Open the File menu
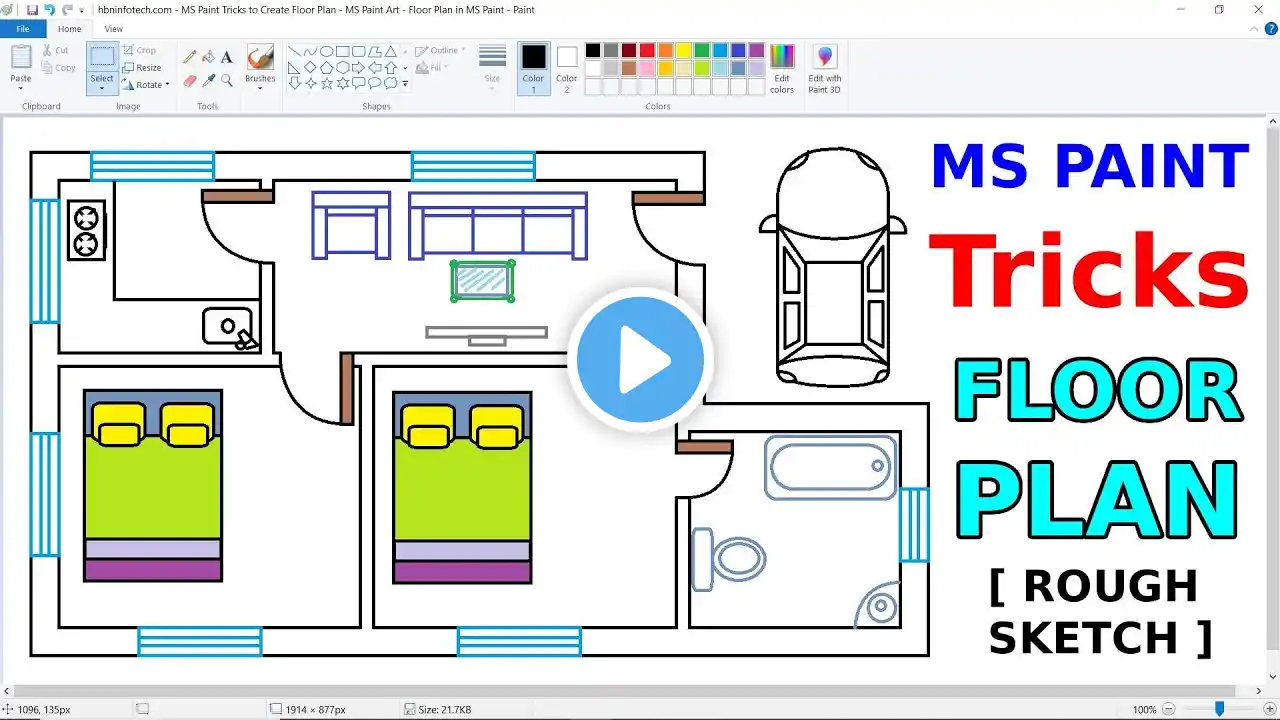The image size is (1280, 720). pyautogui.click(x=22, y=29)
